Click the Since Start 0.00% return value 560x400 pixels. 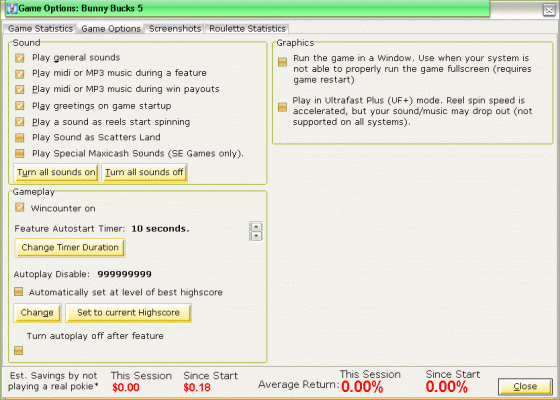[x=446, y=387]
